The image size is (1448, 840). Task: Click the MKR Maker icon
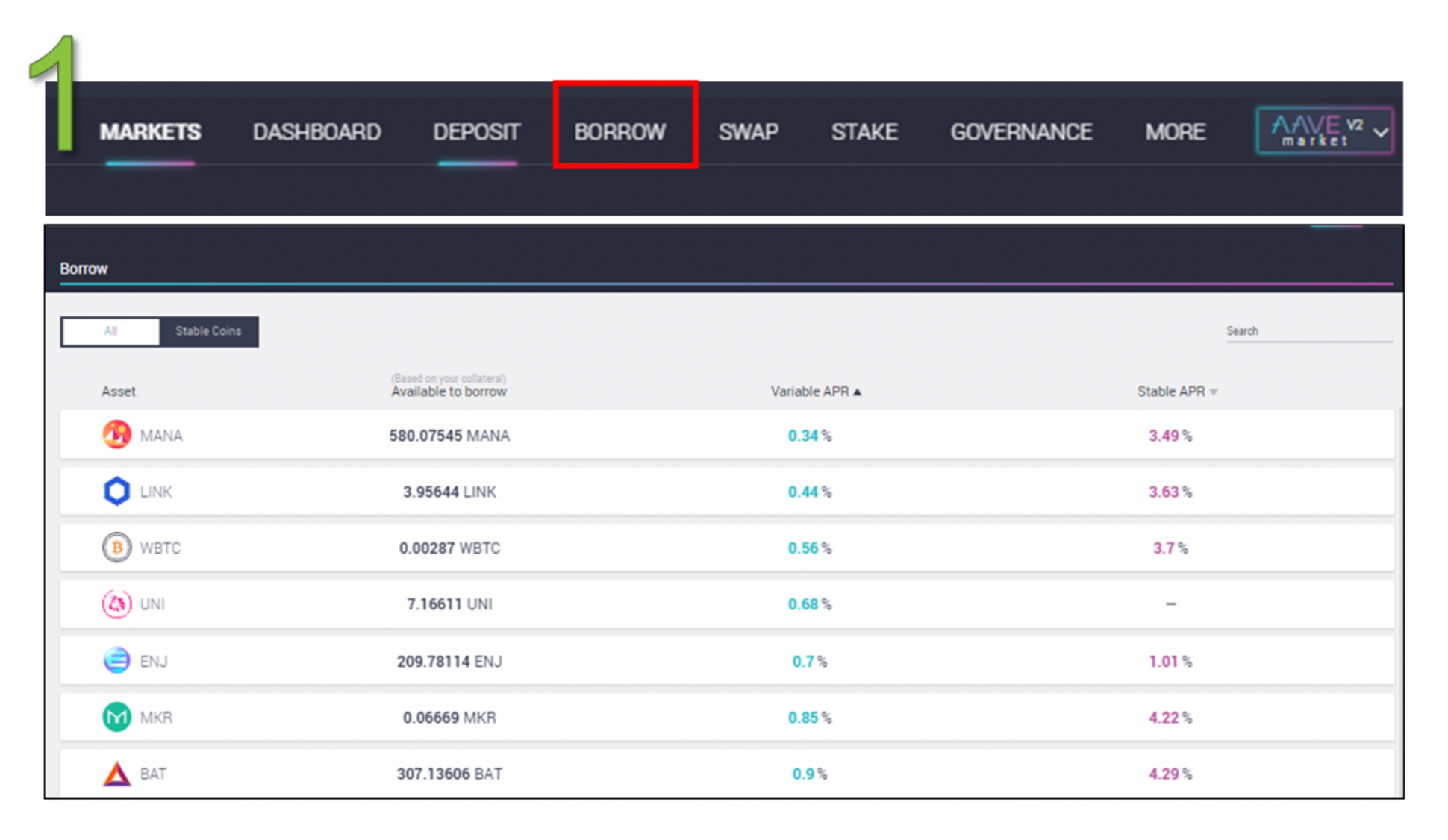(116, 717)
